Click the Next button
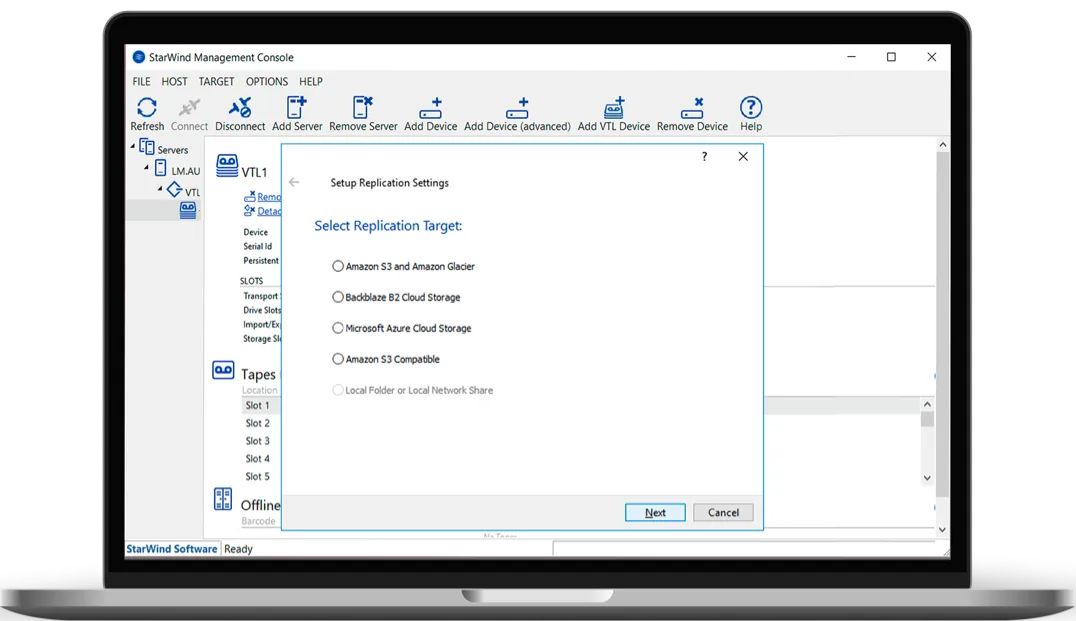This screenshot has width=1076, height=621. click(x=655, y=513)
